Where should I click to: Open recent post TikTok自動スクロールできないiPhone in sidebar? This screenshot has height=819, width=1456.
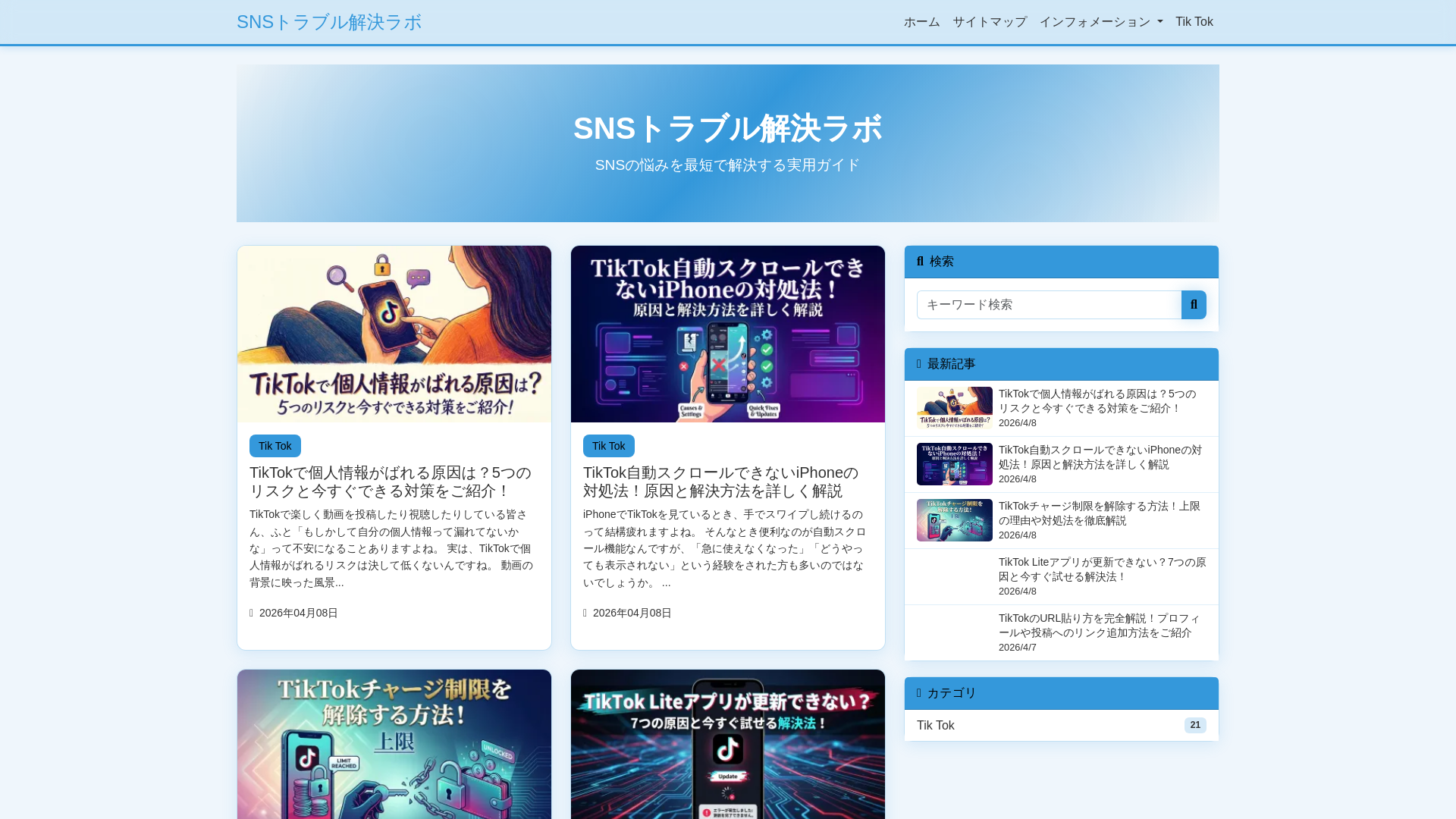pos(1100,457)
